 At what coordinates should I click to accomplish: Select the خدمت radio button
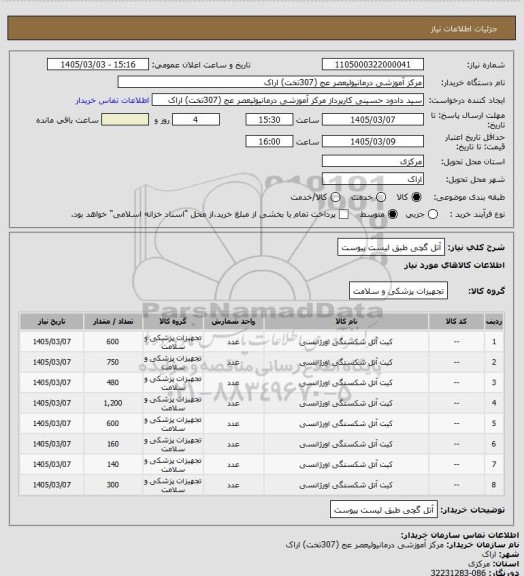[381, 198]
